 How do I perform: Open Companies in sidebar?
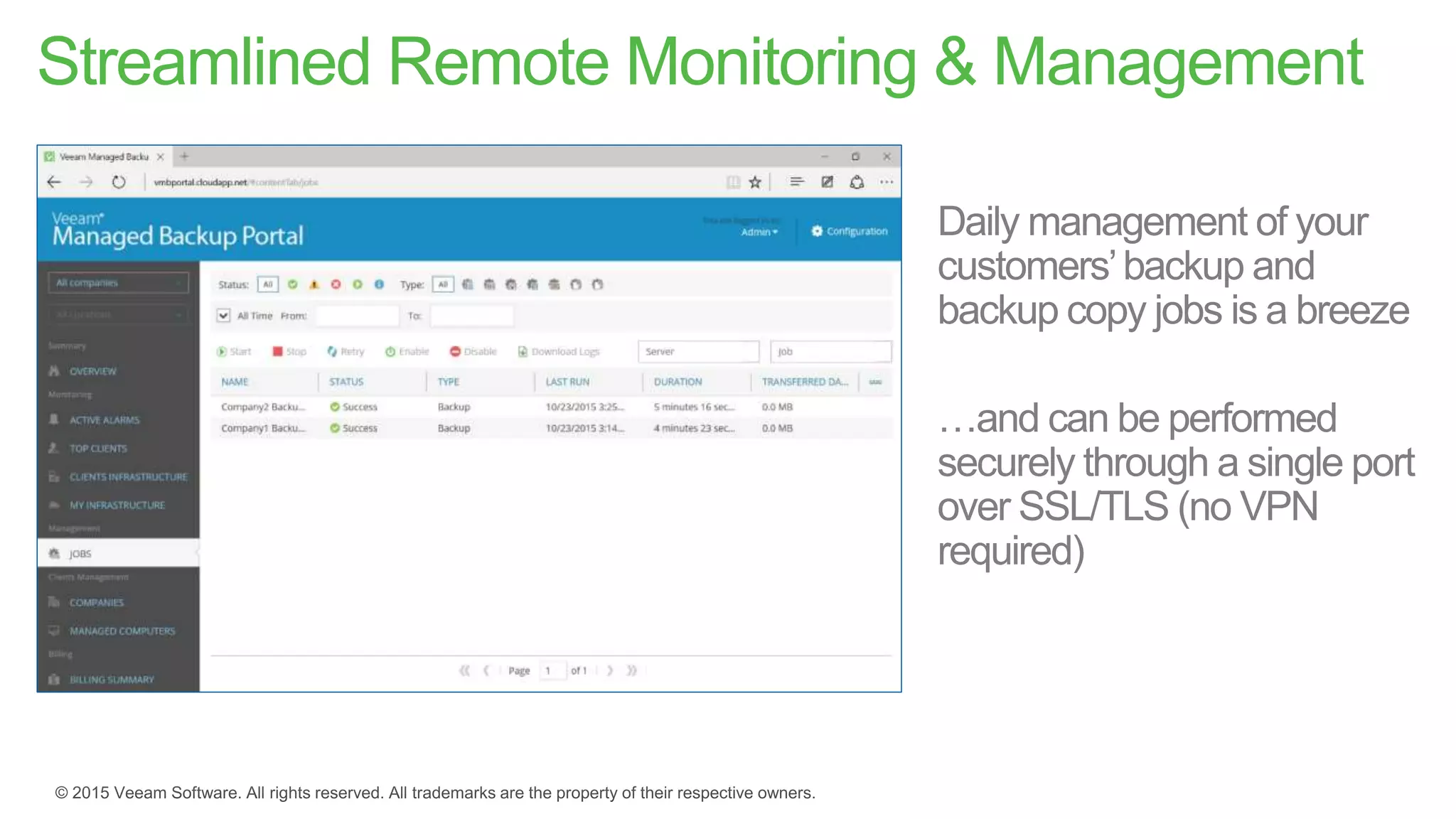[96, 602]
